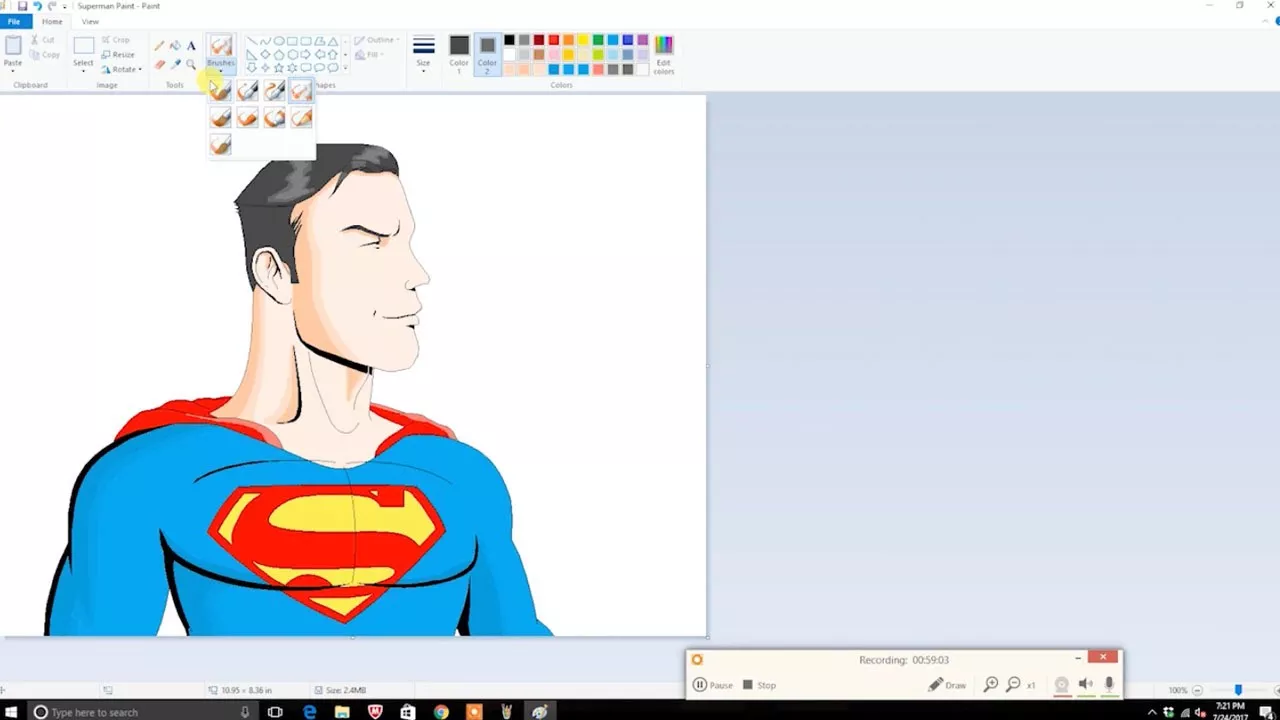Select the Eraser tool
Screen dimensions: 1280x720
pyautogui.click(x=159, y=64)
